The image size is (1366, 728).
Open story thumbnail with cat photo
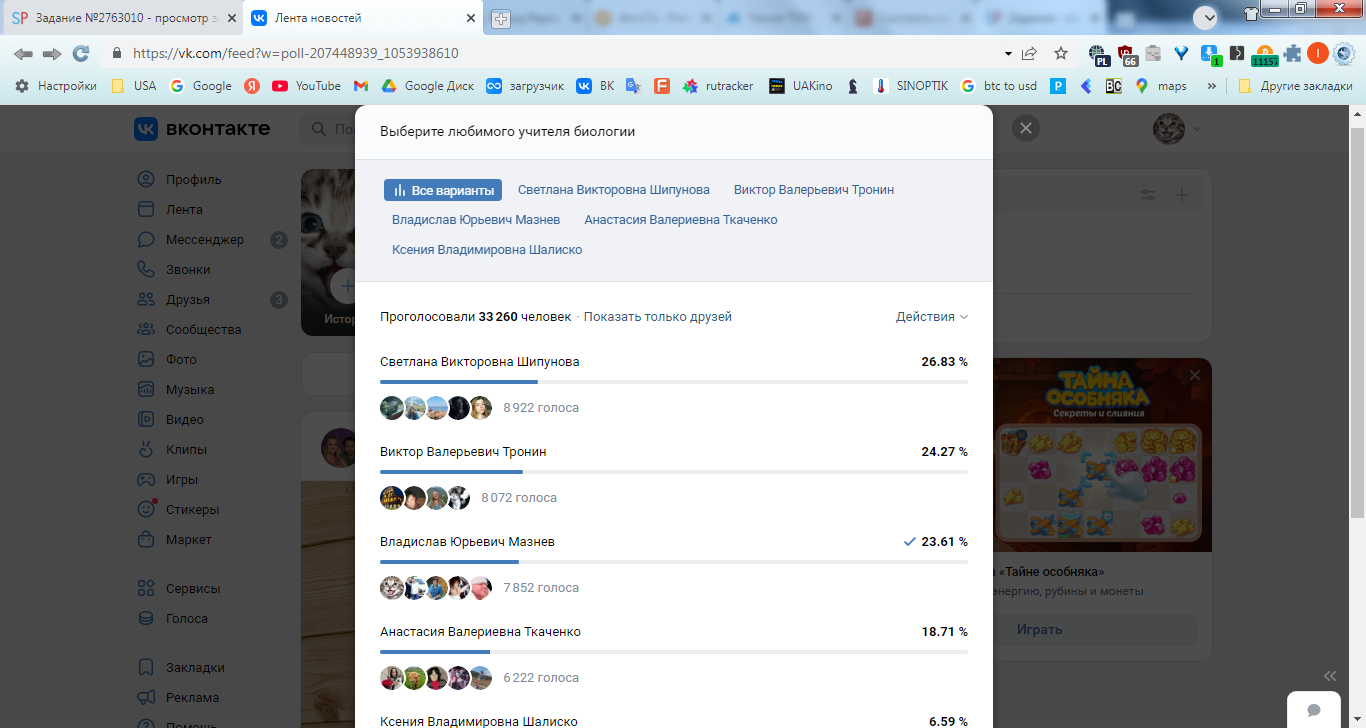tap(328, 252)
